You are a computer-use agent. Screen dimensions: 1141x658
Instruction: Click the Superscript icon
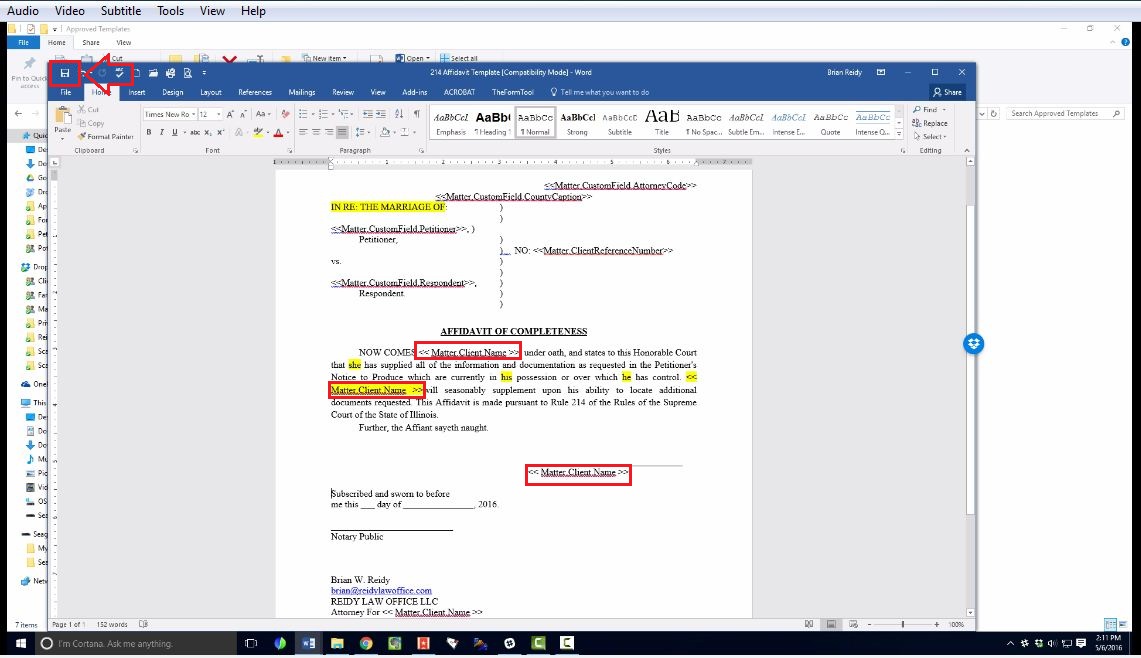click(x=220, y=132)
